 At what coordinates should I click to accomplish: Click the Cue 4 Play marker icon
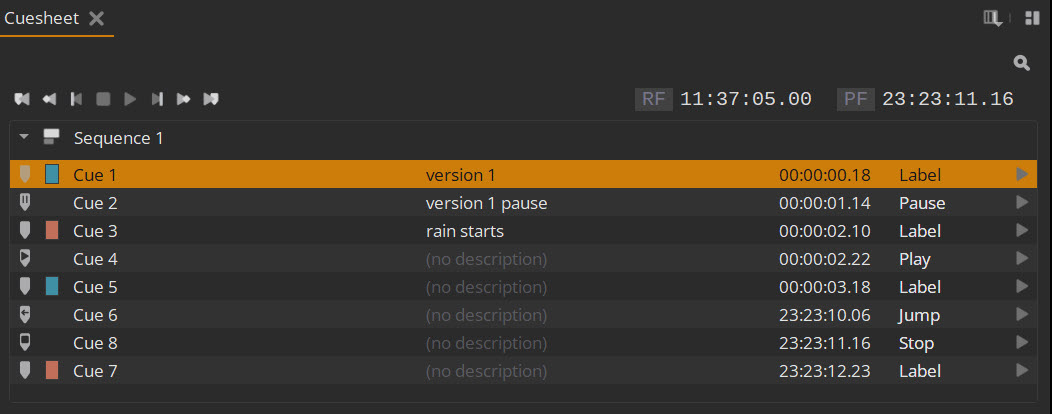point(25,258)
